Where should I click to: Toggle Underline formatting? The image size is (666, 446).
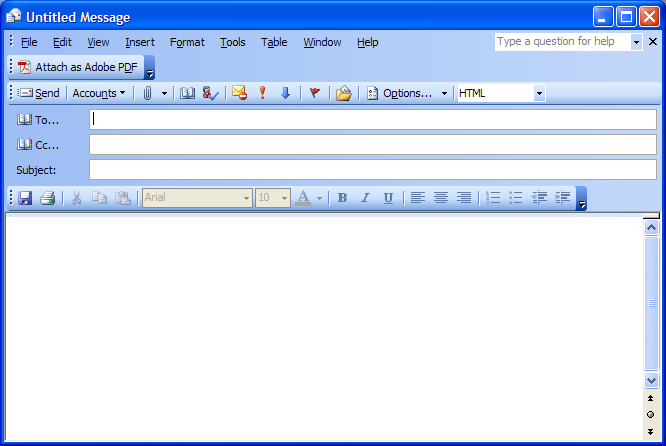click(388, 198)
